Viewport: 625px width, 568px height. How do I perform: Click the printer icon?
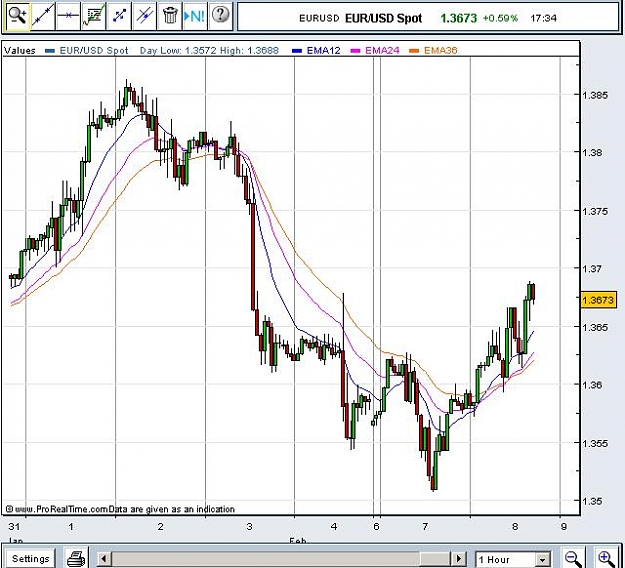click(x=76, y=558)
